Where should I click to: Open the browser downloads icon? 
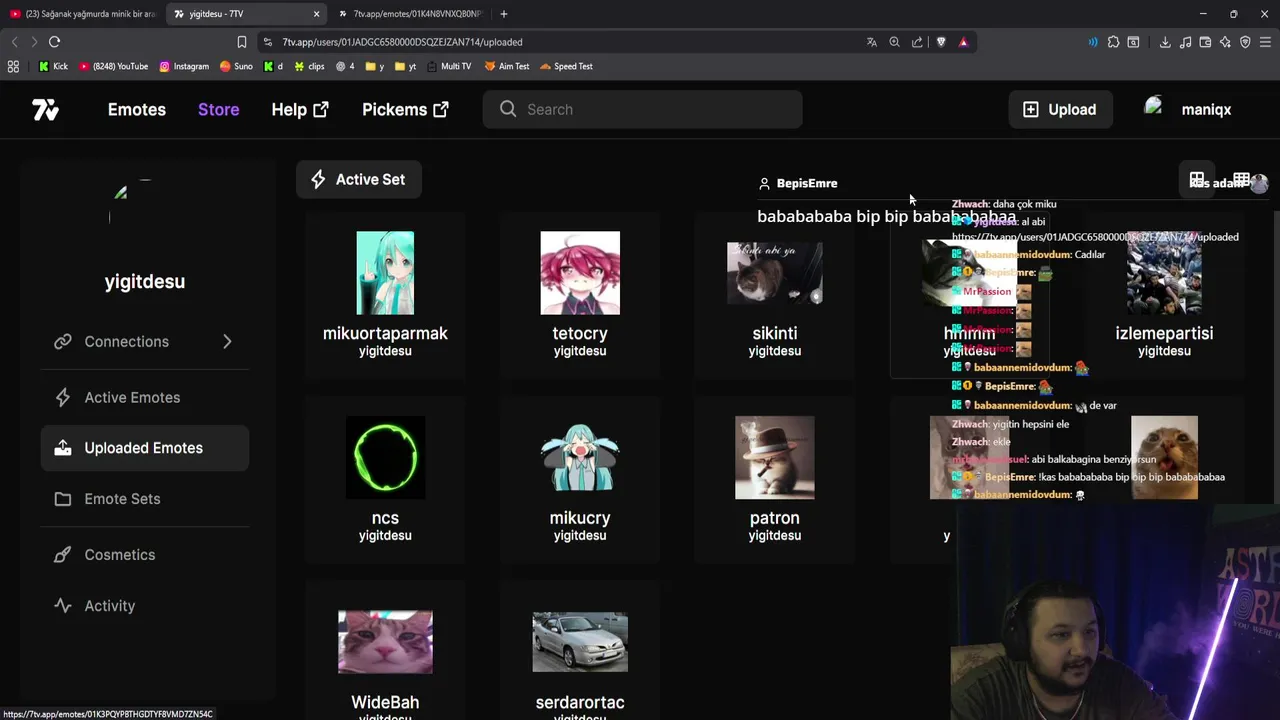(x=1165, y=42)
